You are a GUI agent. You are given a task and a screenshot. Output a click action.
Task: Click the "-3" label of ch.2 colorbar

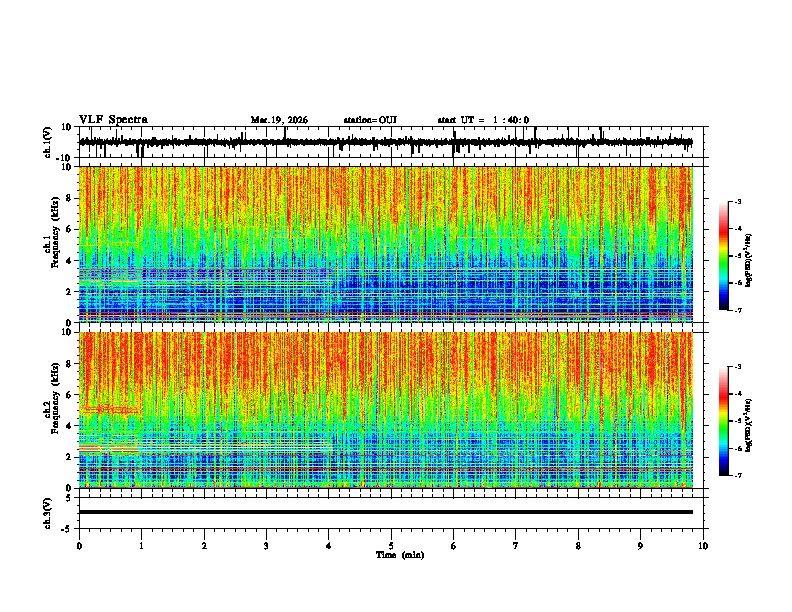(737, 367)
